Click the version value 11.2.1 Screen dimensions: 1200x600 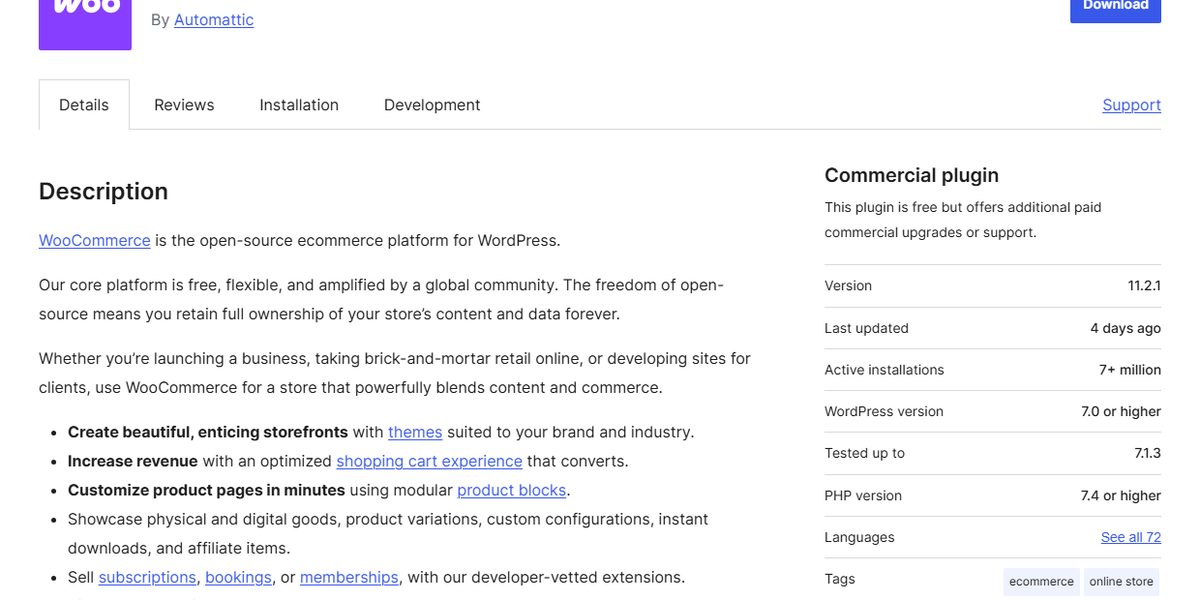pyautogui.click(x=1144, y=285)
